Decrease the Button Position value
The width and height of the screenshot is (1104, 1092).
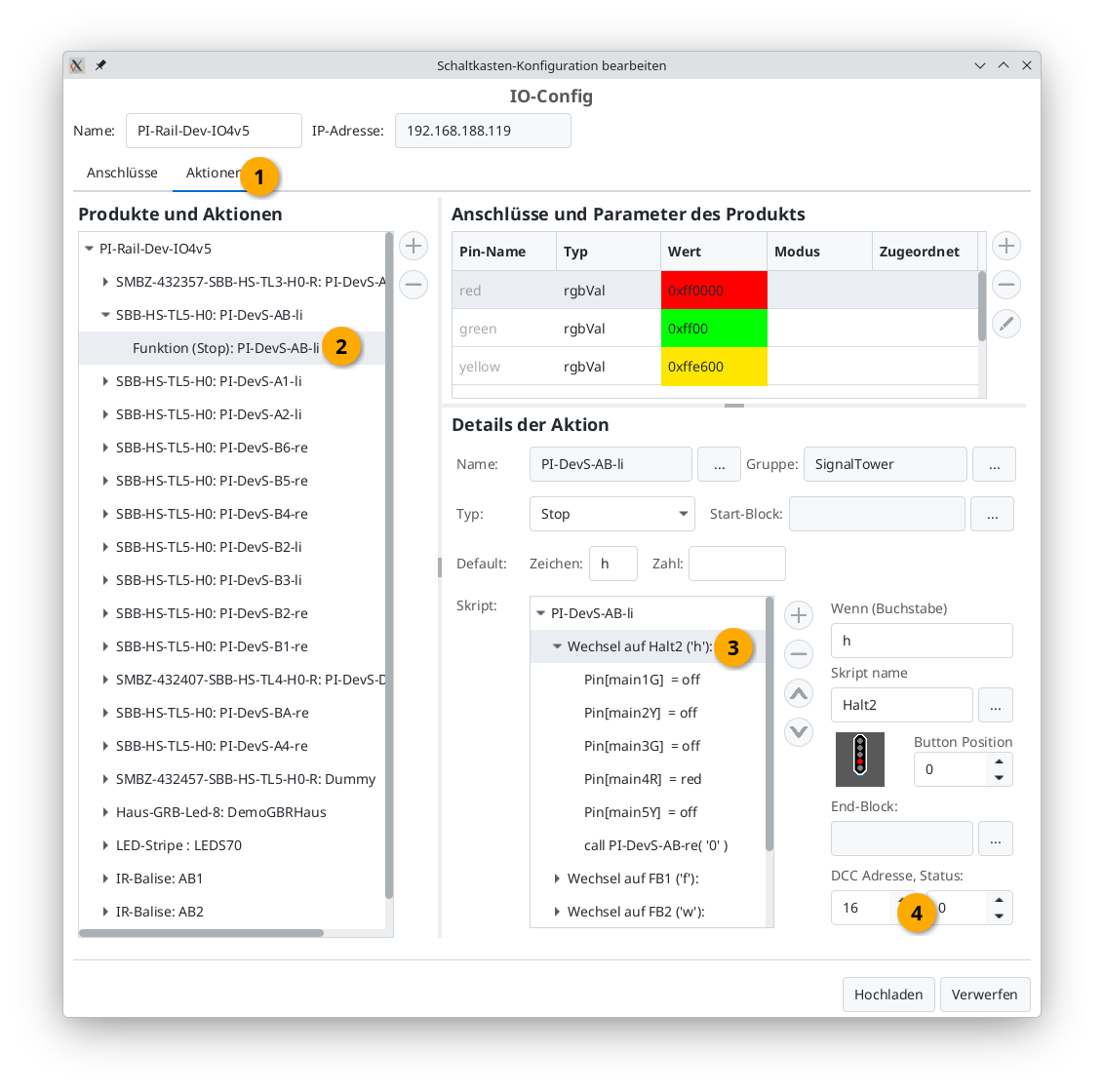click(x=999, y=777)
